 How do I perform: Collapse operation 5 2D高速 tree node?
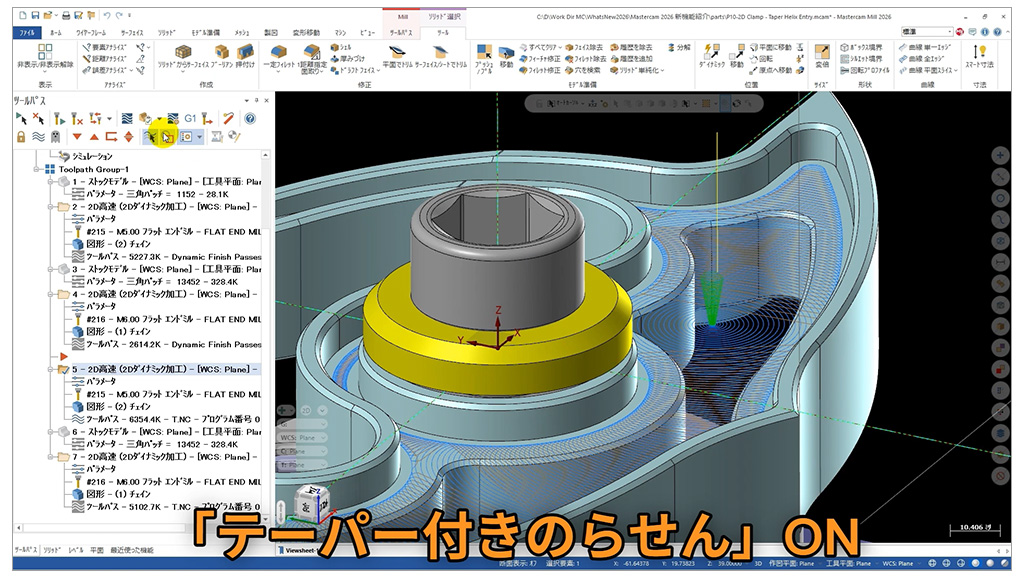click(48, 369)
